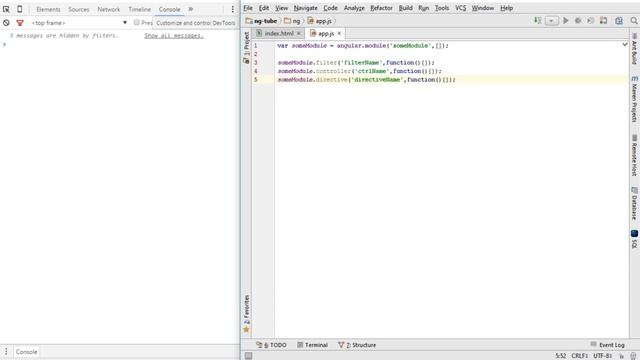Open the console drawer three-dot menu
The height and width of the screenshot is (360, 640).
pyautogui.click(x=6, y=351)
